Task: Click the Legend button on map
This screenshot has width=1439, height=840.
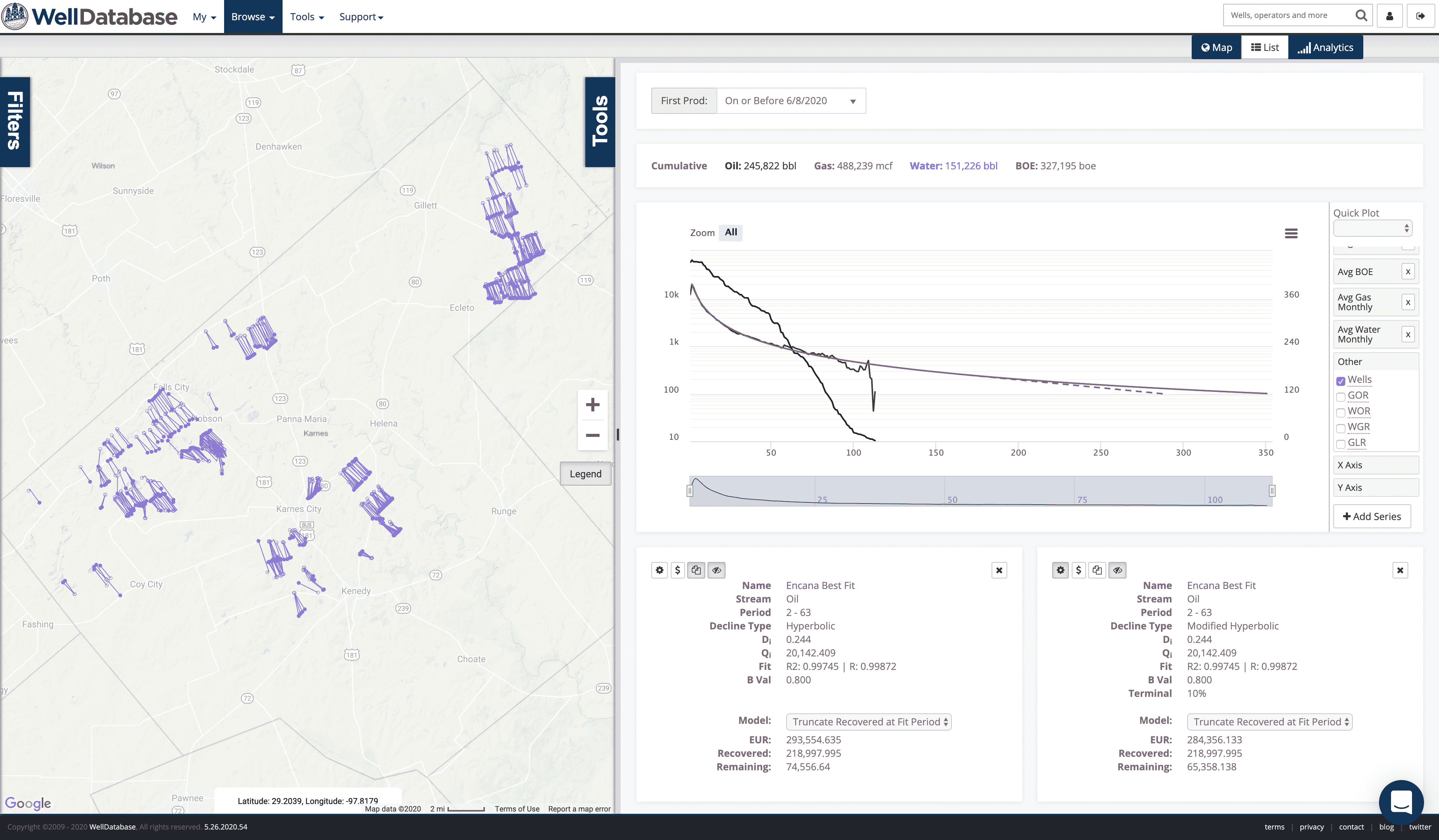Action: tap(585, 474)
